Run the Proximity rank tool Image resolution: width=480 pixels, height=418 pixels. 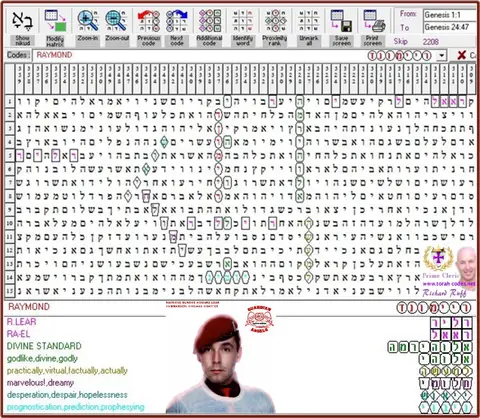click(x=275, y=28)
